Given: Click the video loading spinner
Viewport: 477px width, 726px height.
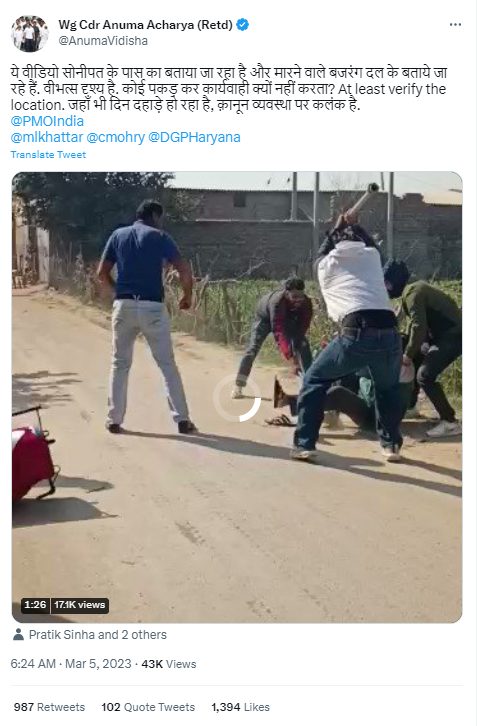Looking at the screenshot, I should coord(237,398).
